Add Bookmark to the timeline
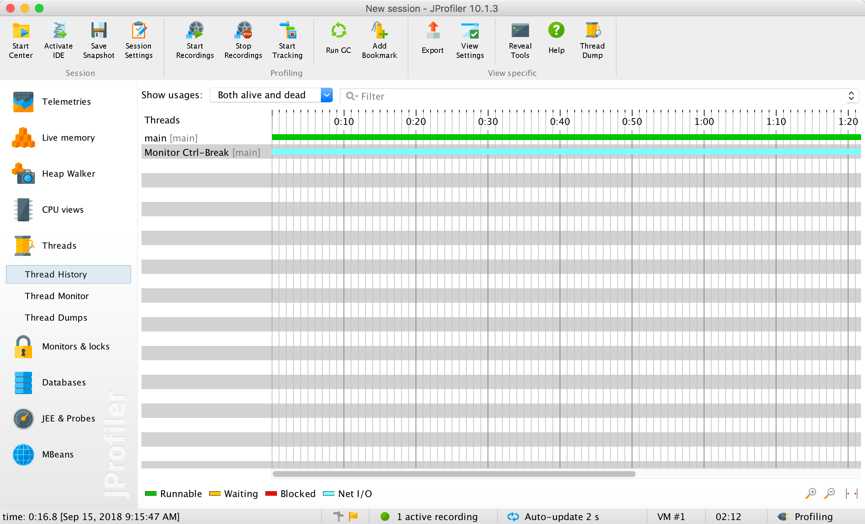Screen dimensions: 865x524 (x=380, y=40)
